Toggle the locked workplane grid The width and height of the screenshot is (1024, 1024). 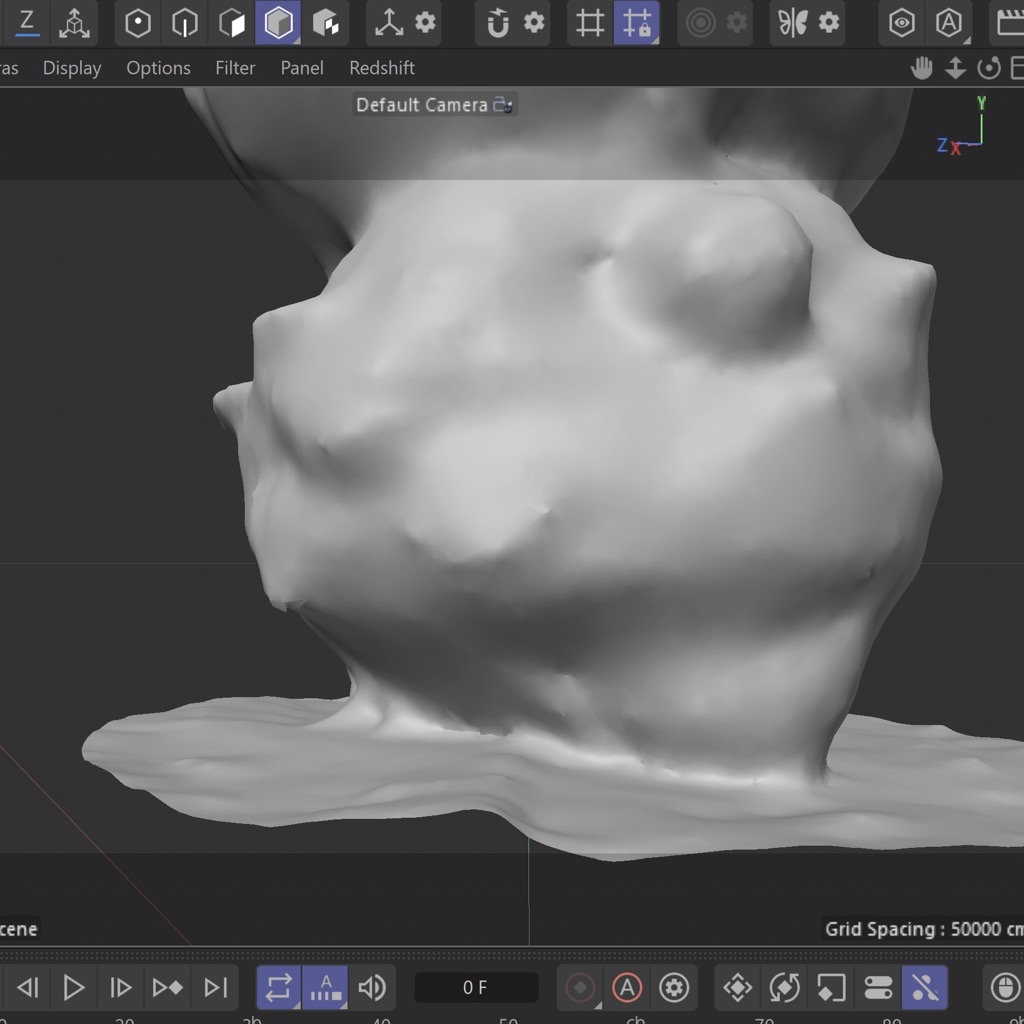636,23
